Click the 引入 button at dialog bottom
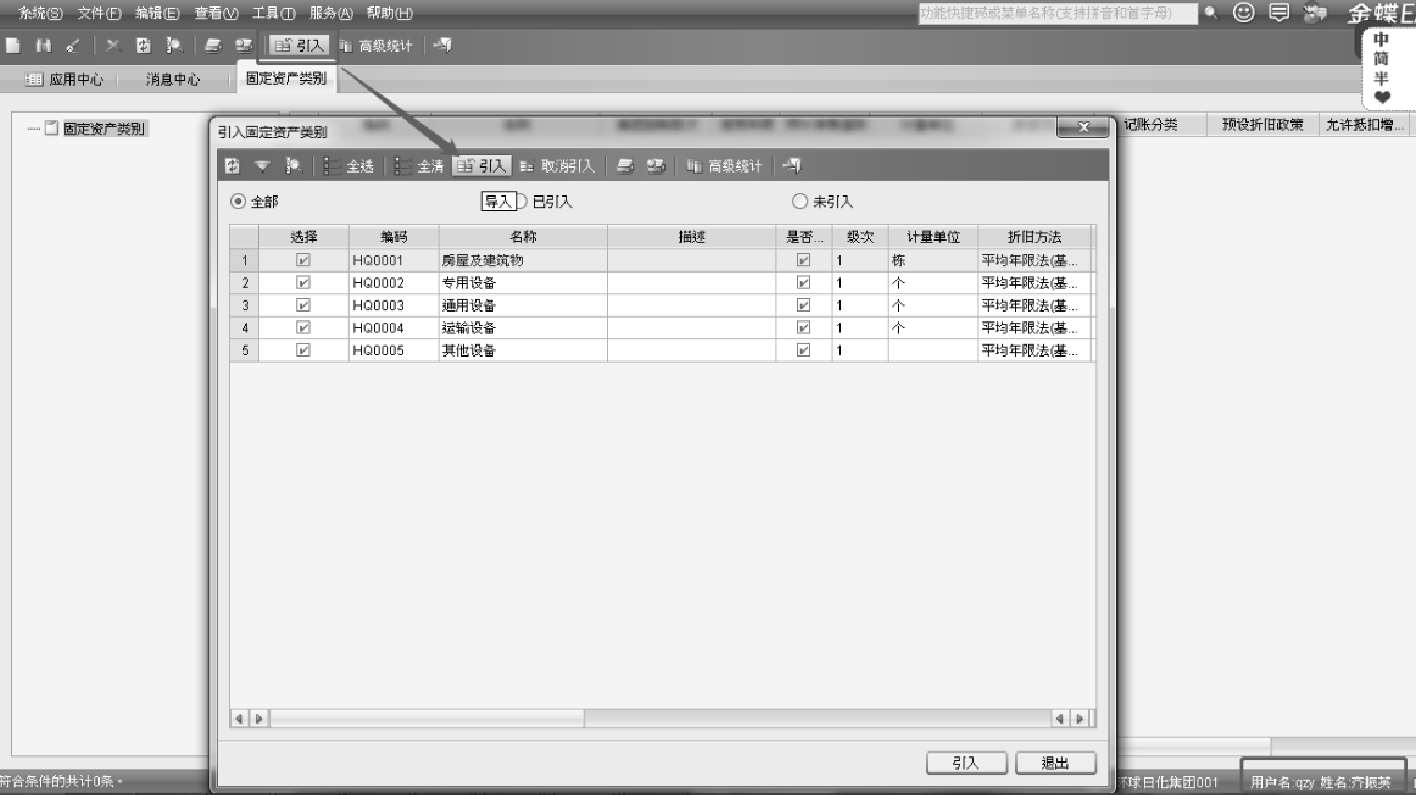This screenshot has height=795, width=1417. tap(966, 763)
